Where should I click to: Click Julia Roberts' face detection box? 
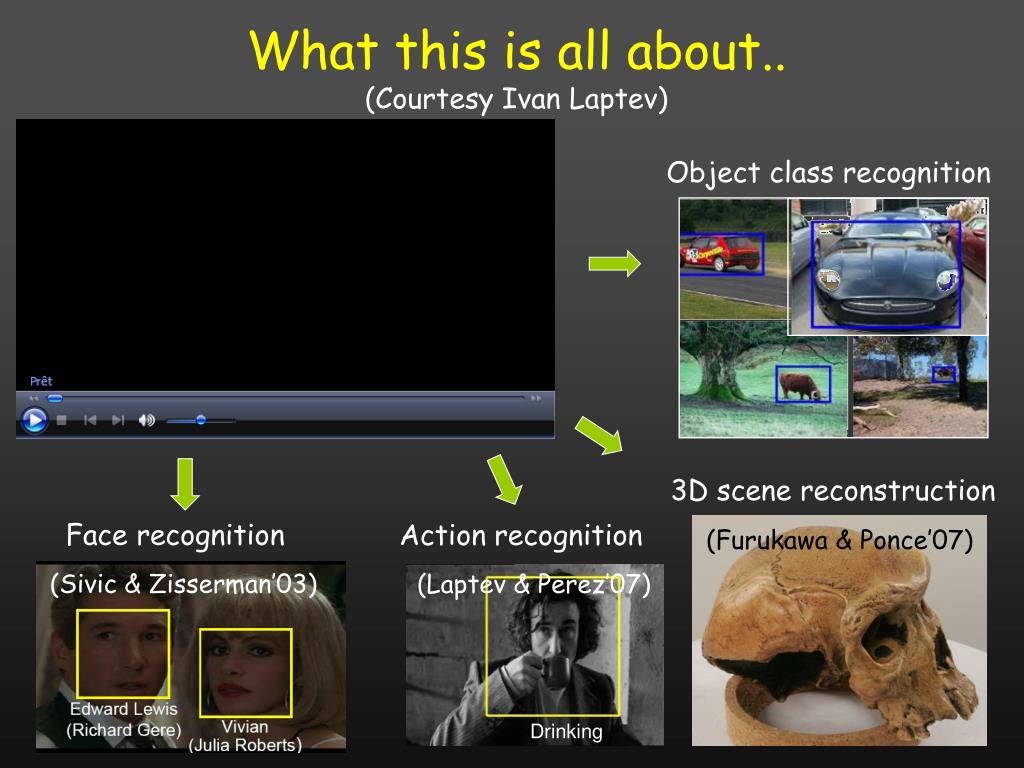coord(246,673)
